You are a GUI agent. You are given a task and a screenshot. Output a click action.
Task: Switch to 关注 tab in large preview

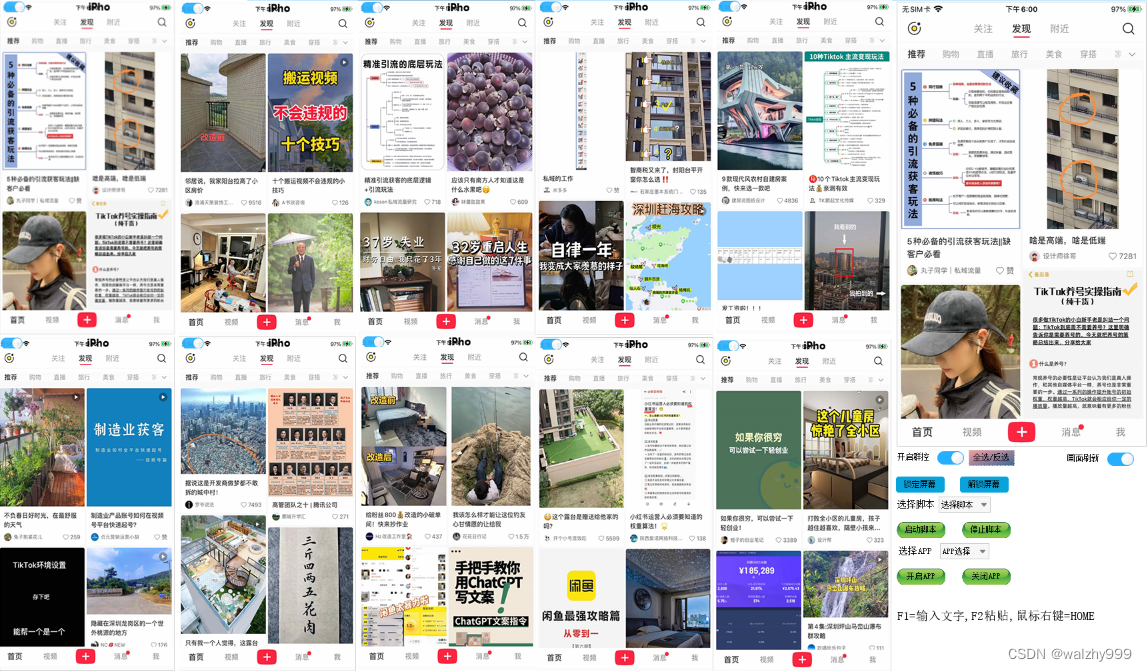click(983, 29)
